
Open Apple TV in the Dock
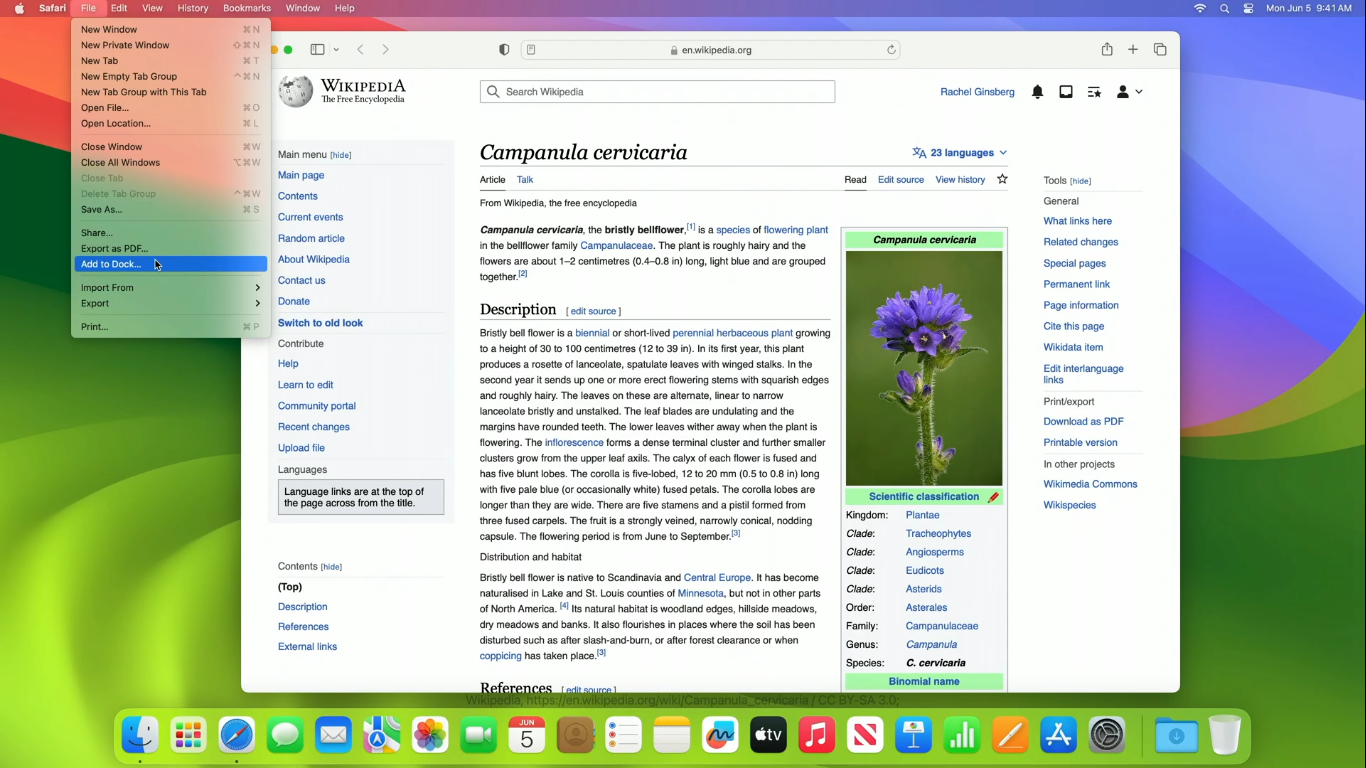tap(768, 736)
